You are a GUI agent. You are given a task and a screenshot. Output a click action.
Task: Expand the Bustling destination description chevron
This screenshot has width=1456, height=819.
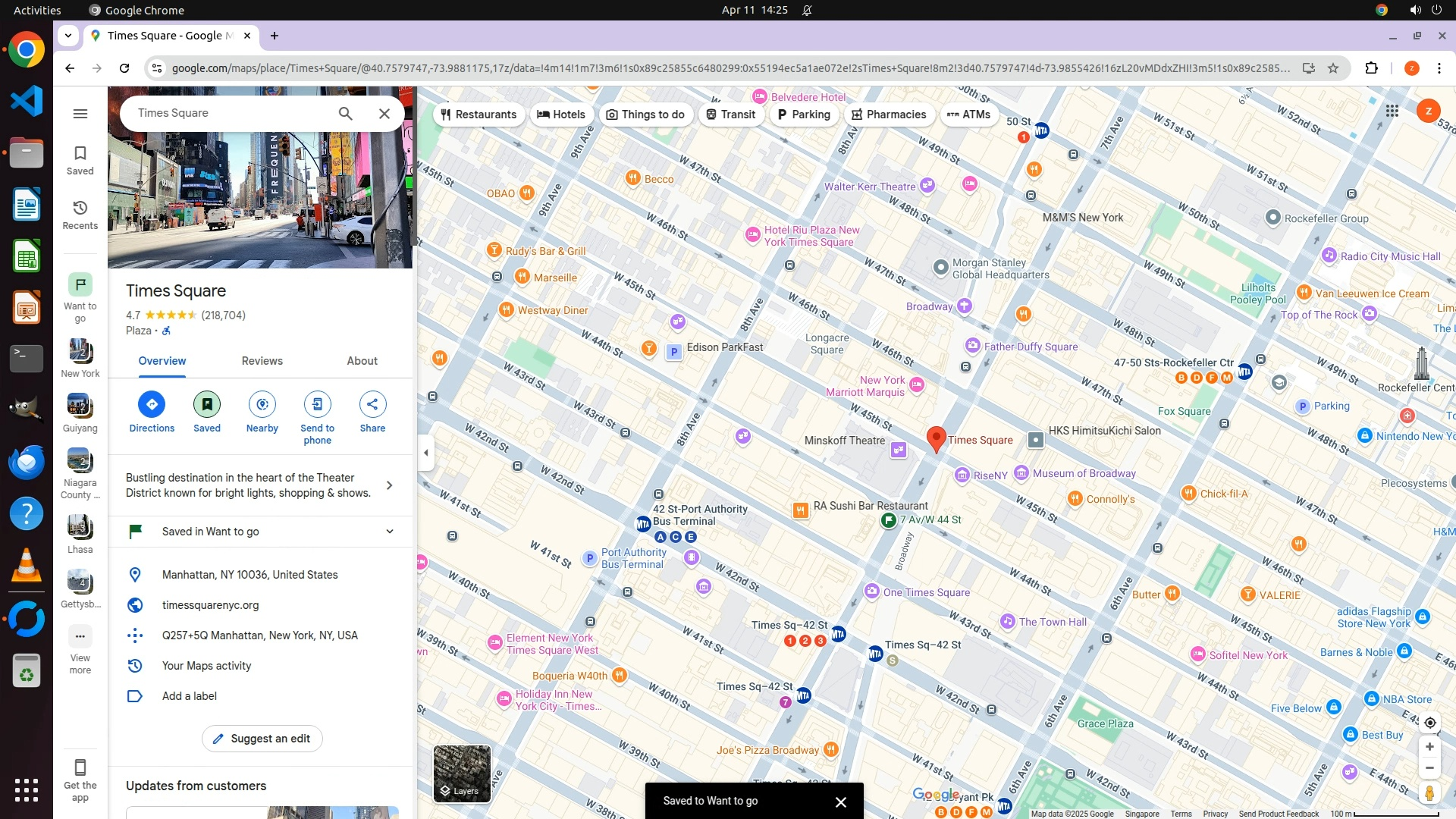[x=390, y=485]
